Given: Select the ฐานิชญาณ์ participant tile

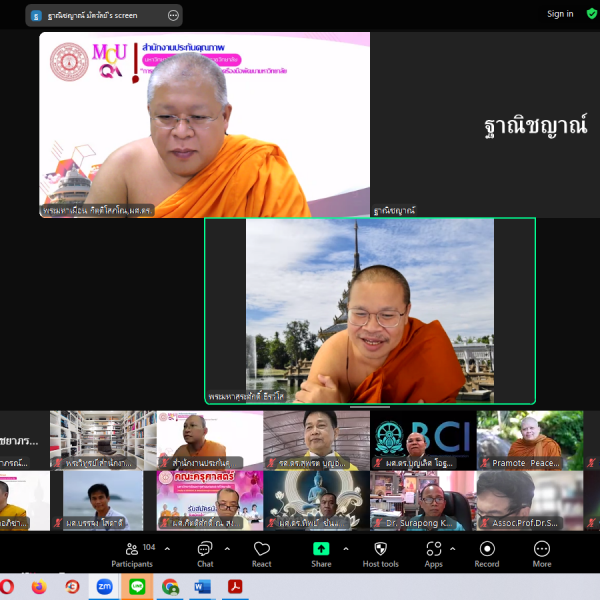Looking at the screenshot, I should (x=485, y=125).
